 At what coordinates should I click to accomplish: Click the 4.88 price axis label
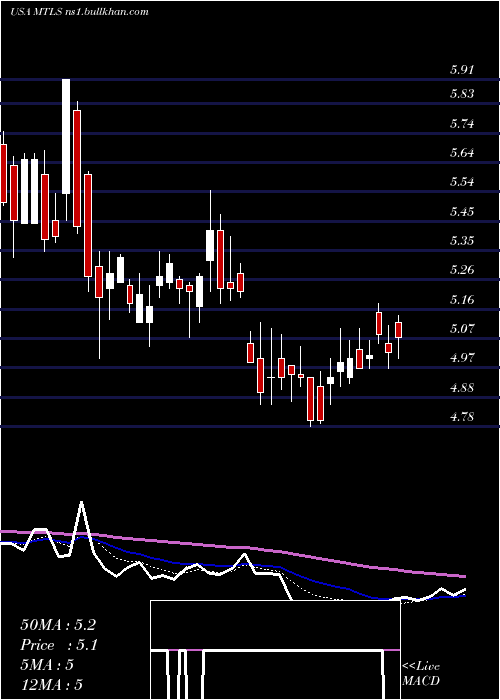pyautogui.click(x=462, y=388)
